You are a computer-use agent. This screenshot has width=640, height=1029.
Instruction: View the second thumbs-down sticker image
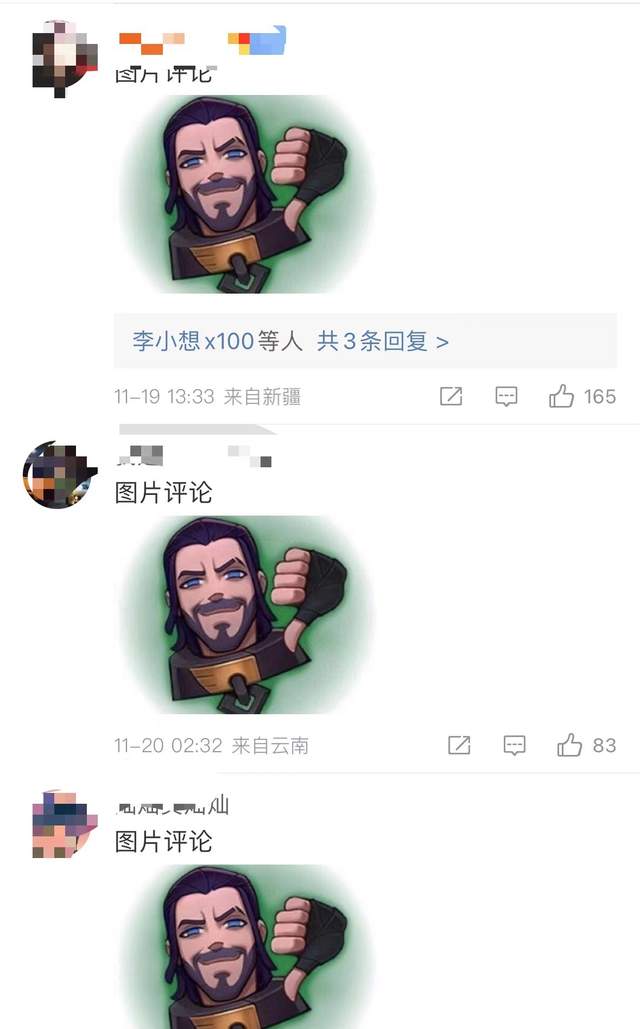click(245, 615)
